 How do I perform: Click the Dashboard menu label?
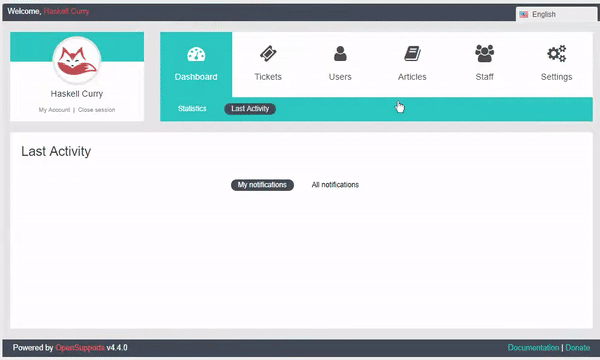196,77
